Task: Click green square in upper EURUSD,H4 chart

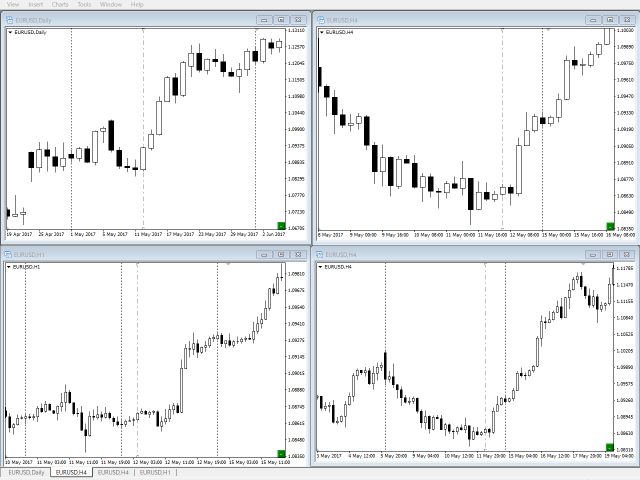Action: (x=610, y=226)
